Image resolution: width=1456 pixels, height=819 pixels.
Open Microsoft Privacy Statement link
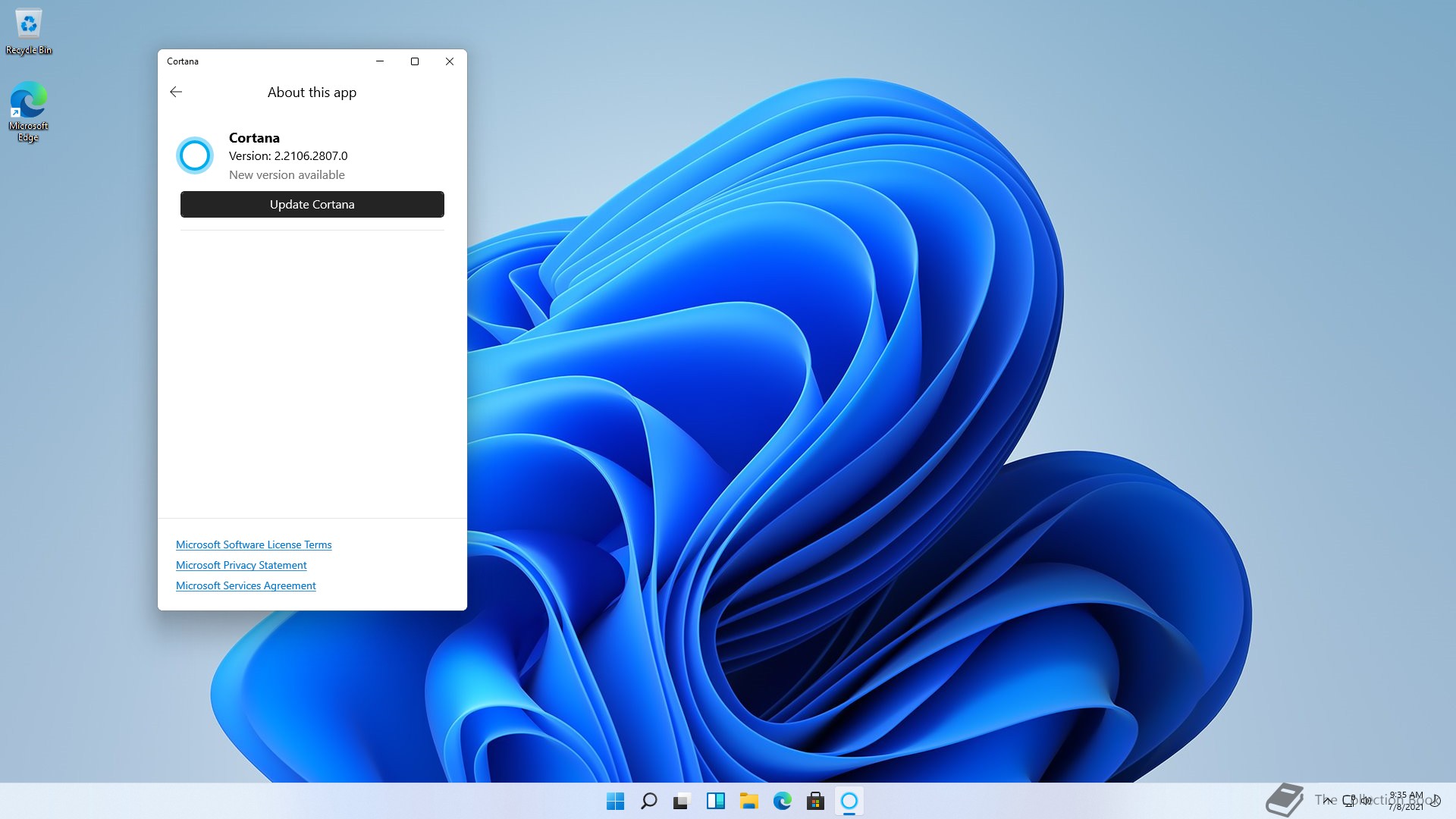click(241, 565)
